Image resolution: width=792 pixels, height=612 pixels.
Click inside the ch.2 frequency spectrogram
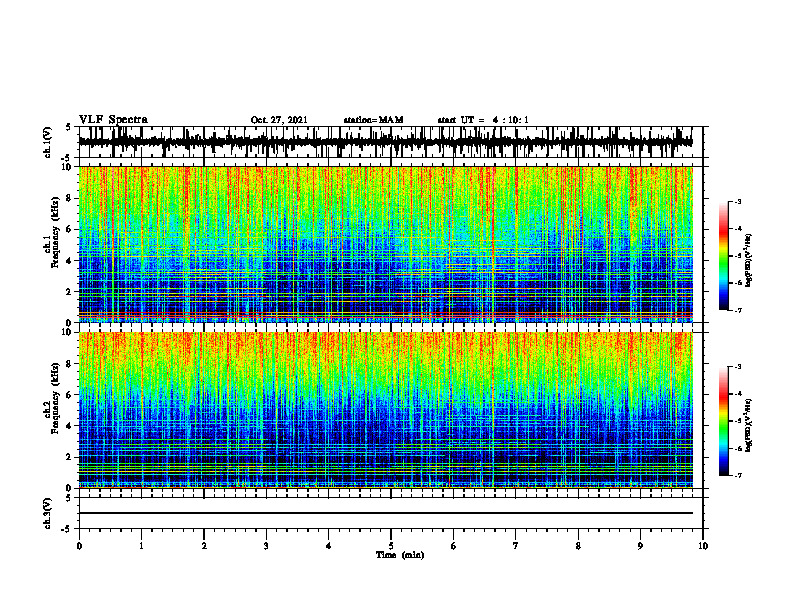[x=385, y=410]
